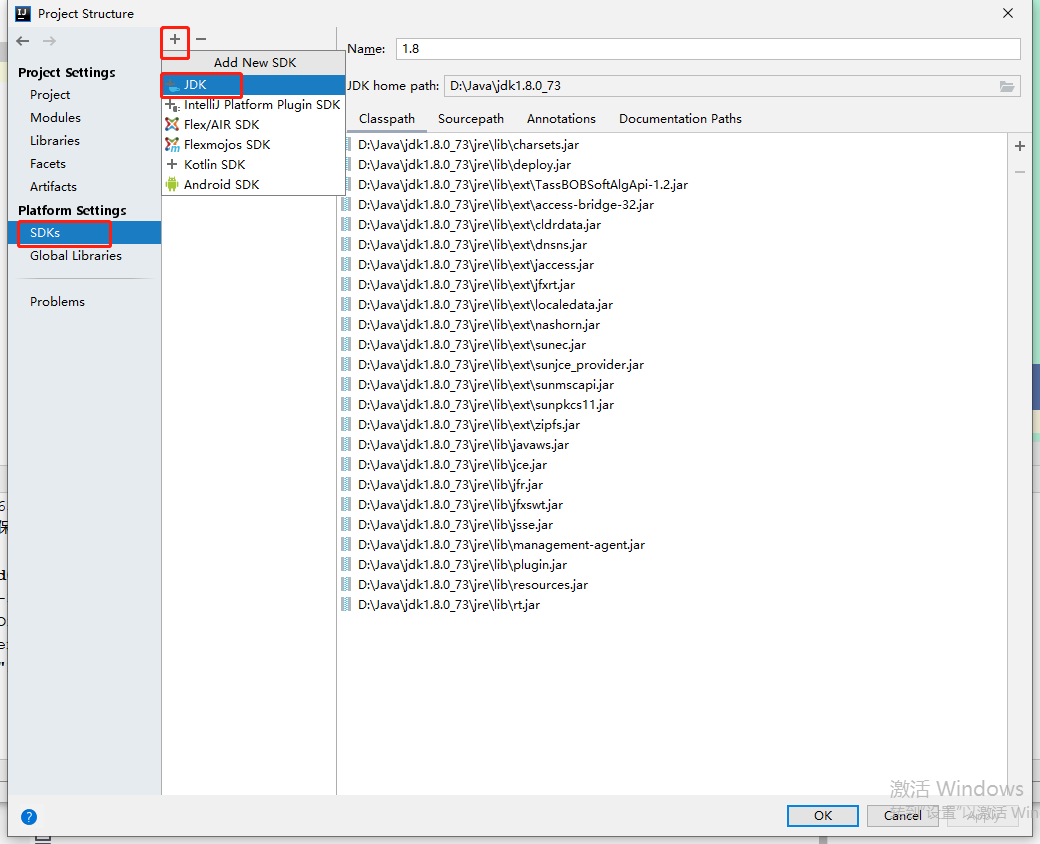1040x844 pixels.
Task: Choose JDK from Add New SDK menu
Action: click(x=253, y=85)
